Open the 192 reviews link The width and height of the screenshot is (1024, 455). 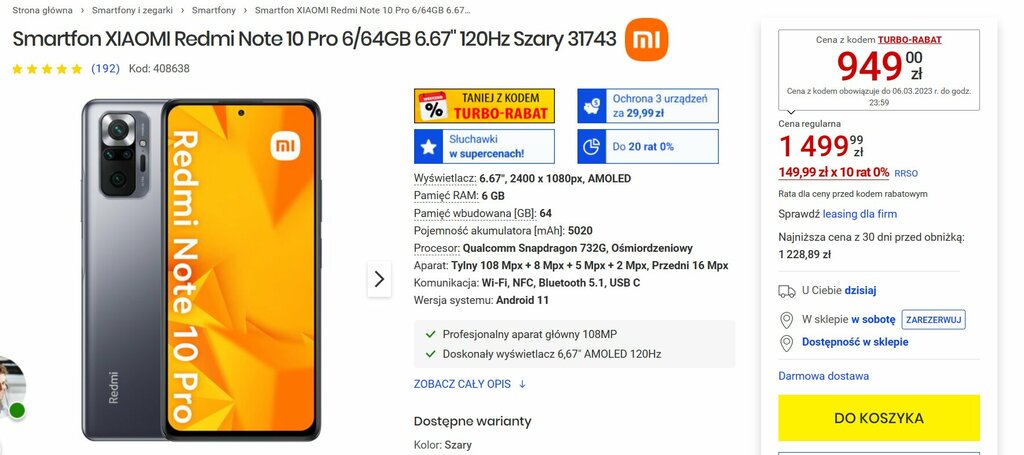tap(104, 69)
